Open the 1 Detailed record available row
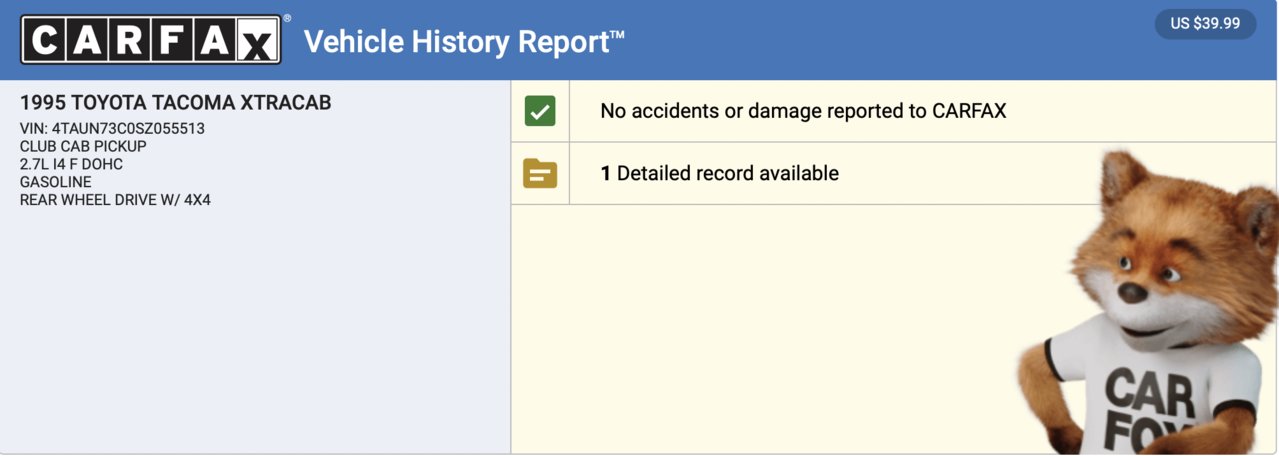 tap(894, 173)
